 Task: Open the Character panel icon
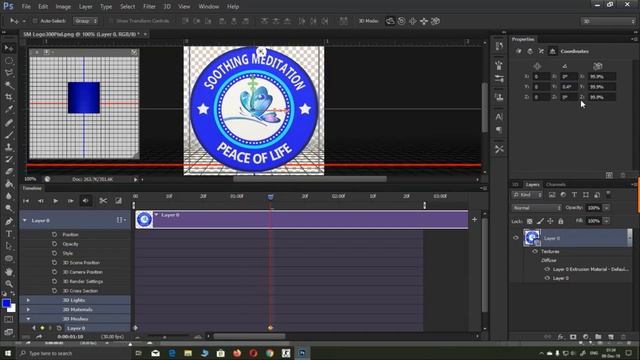[x=499, y=117]
